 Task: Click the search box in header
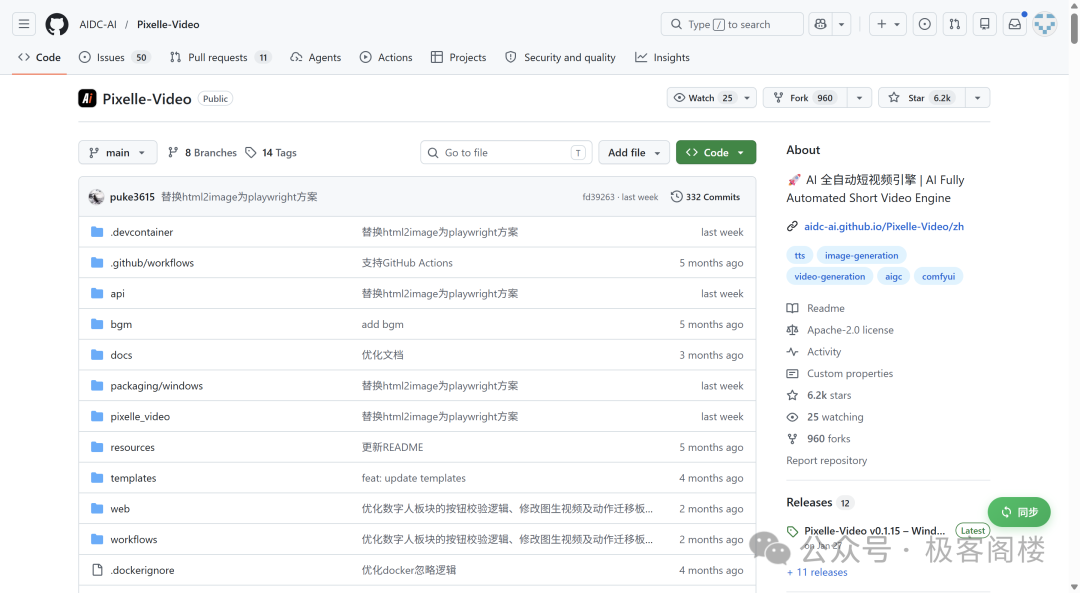point(731,24)
